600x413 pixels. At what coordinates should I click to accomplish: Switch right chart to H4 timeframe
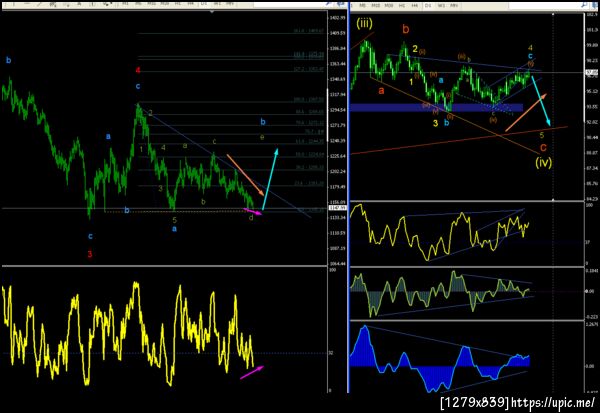coord(414,5)
